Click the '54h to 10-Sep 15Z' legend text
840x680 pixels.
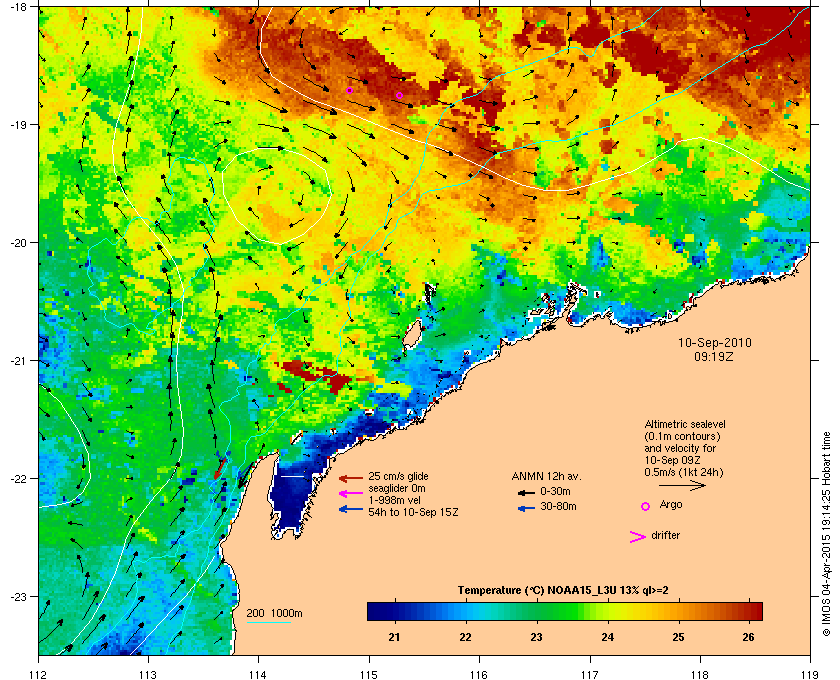413,512
